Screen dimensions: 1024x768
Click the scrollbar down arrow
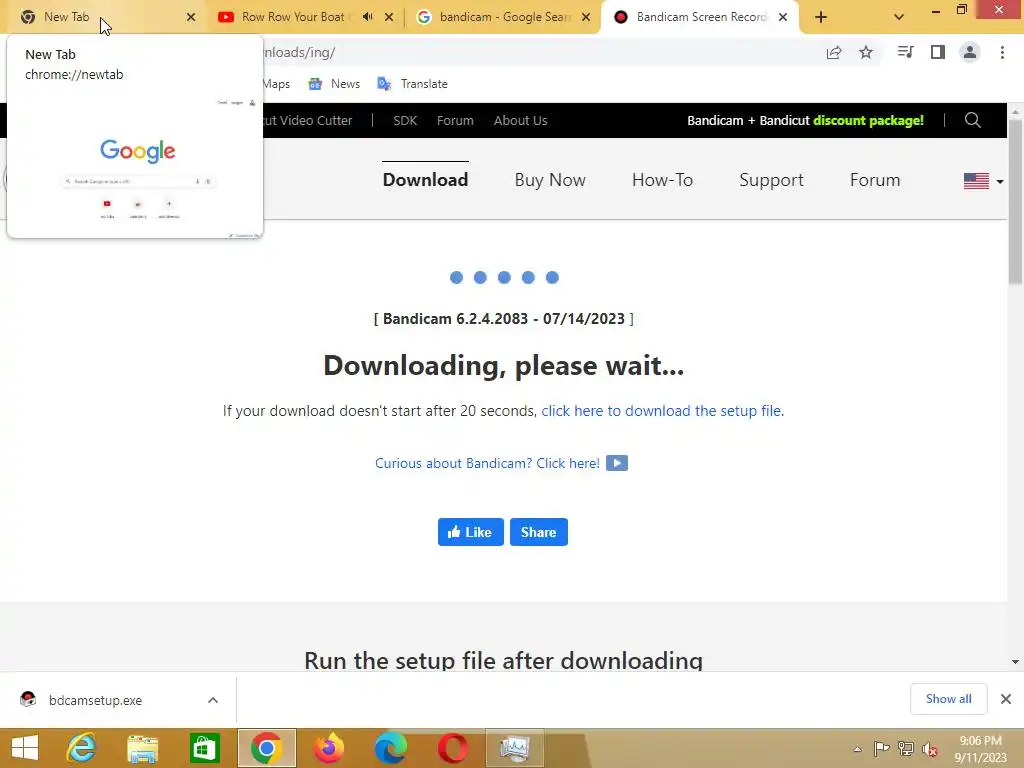1016,662
